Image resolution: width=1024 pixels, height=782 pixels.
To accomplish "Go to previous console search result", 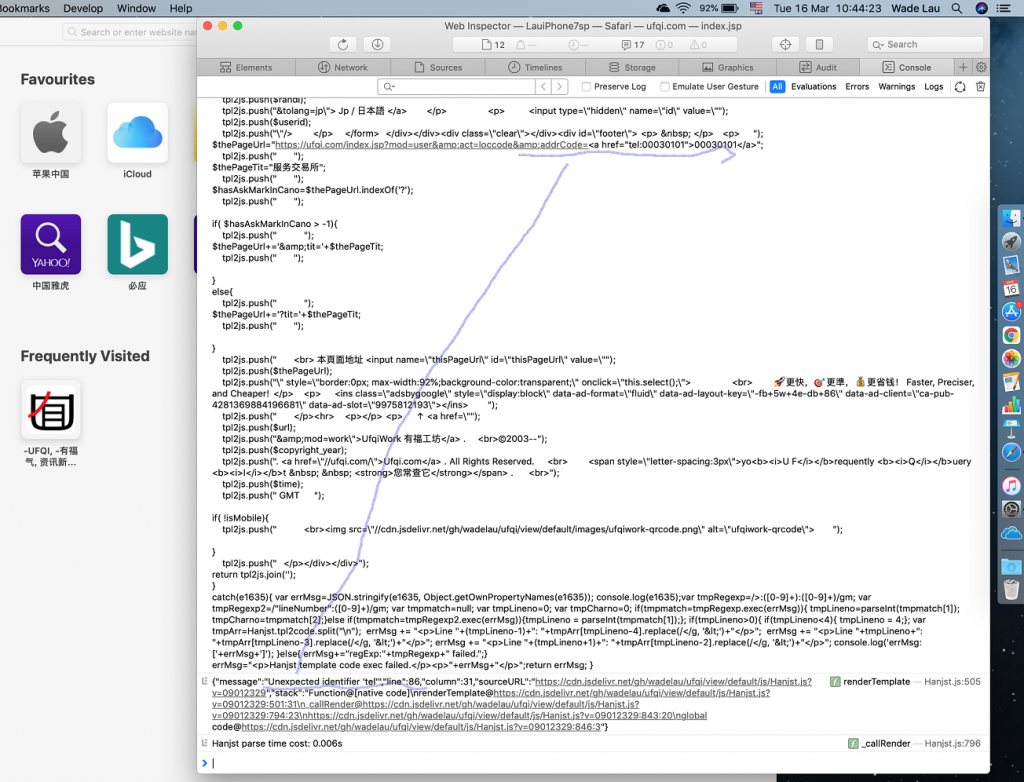I will point(543,87).
